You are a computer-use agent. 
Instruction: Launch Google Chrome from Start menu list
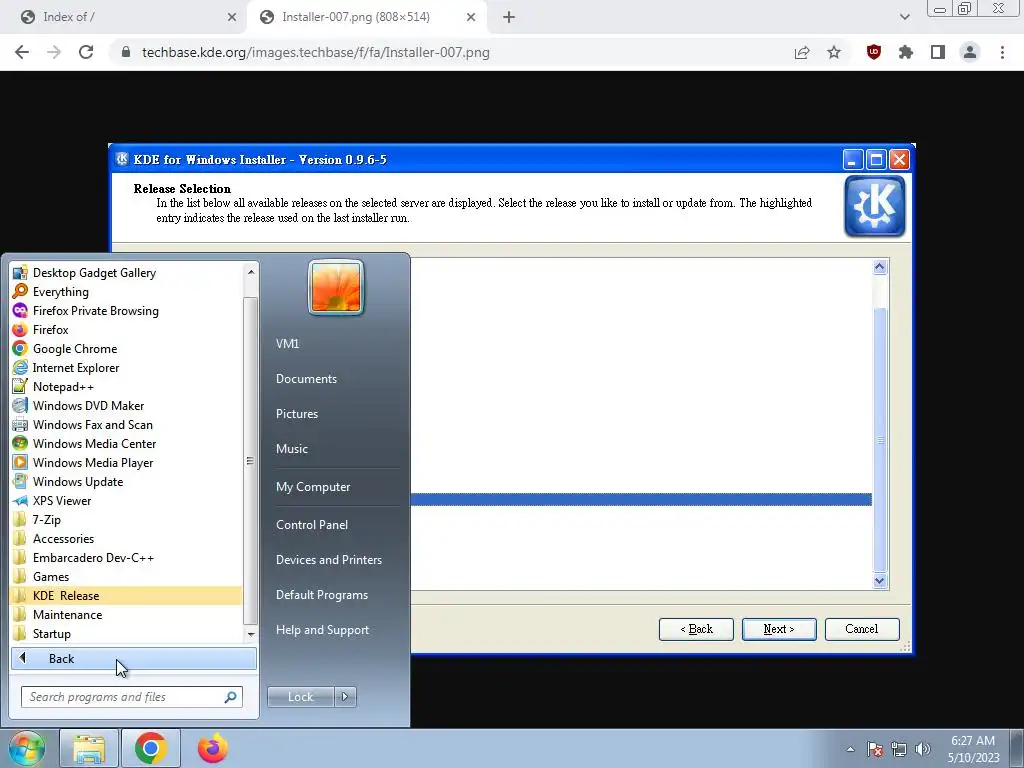pyautogui.click(x=126, y=348)
